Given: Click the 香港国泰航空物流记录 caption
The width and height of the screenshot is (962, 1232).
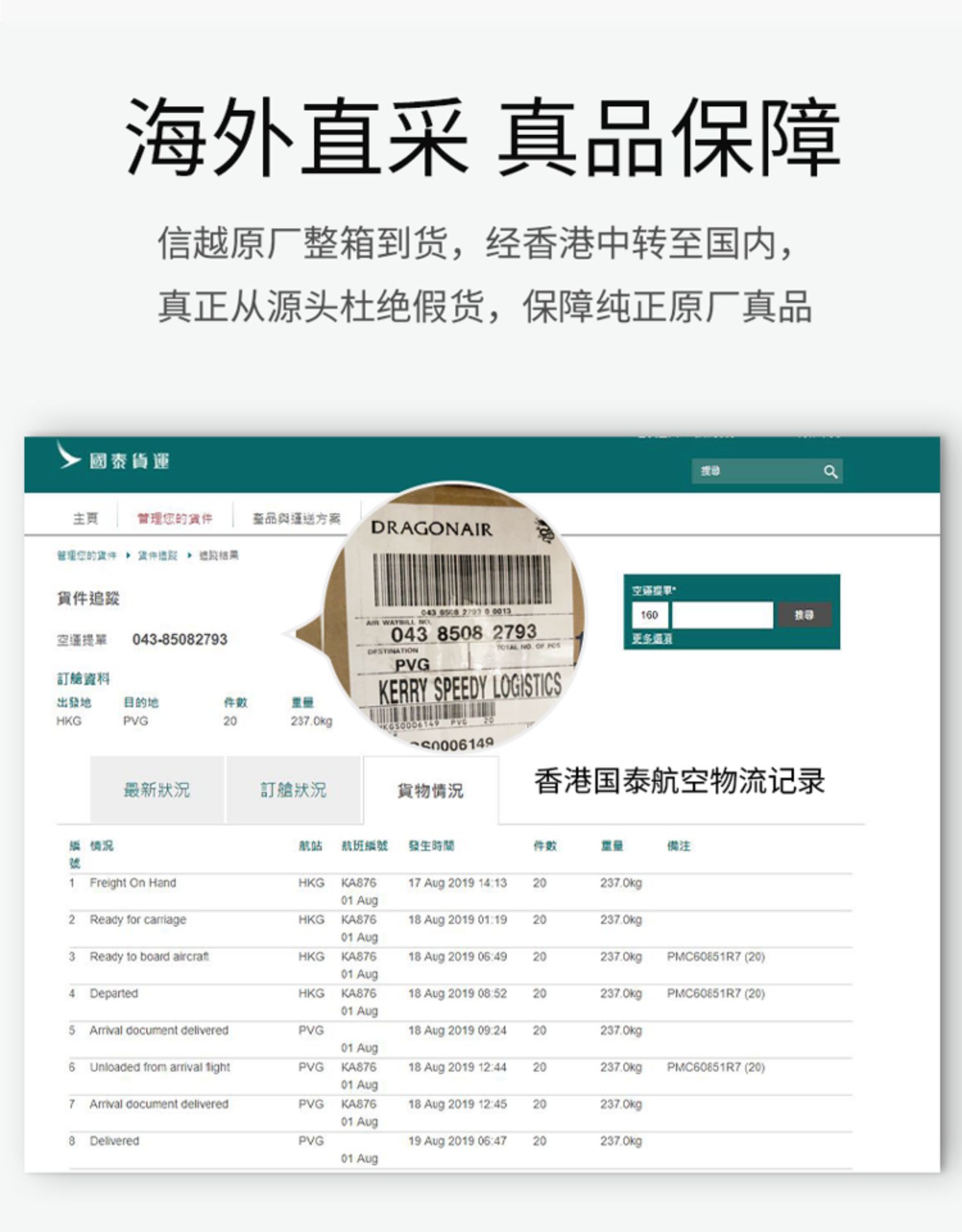Looking at the screenshot, I should 679,782.
